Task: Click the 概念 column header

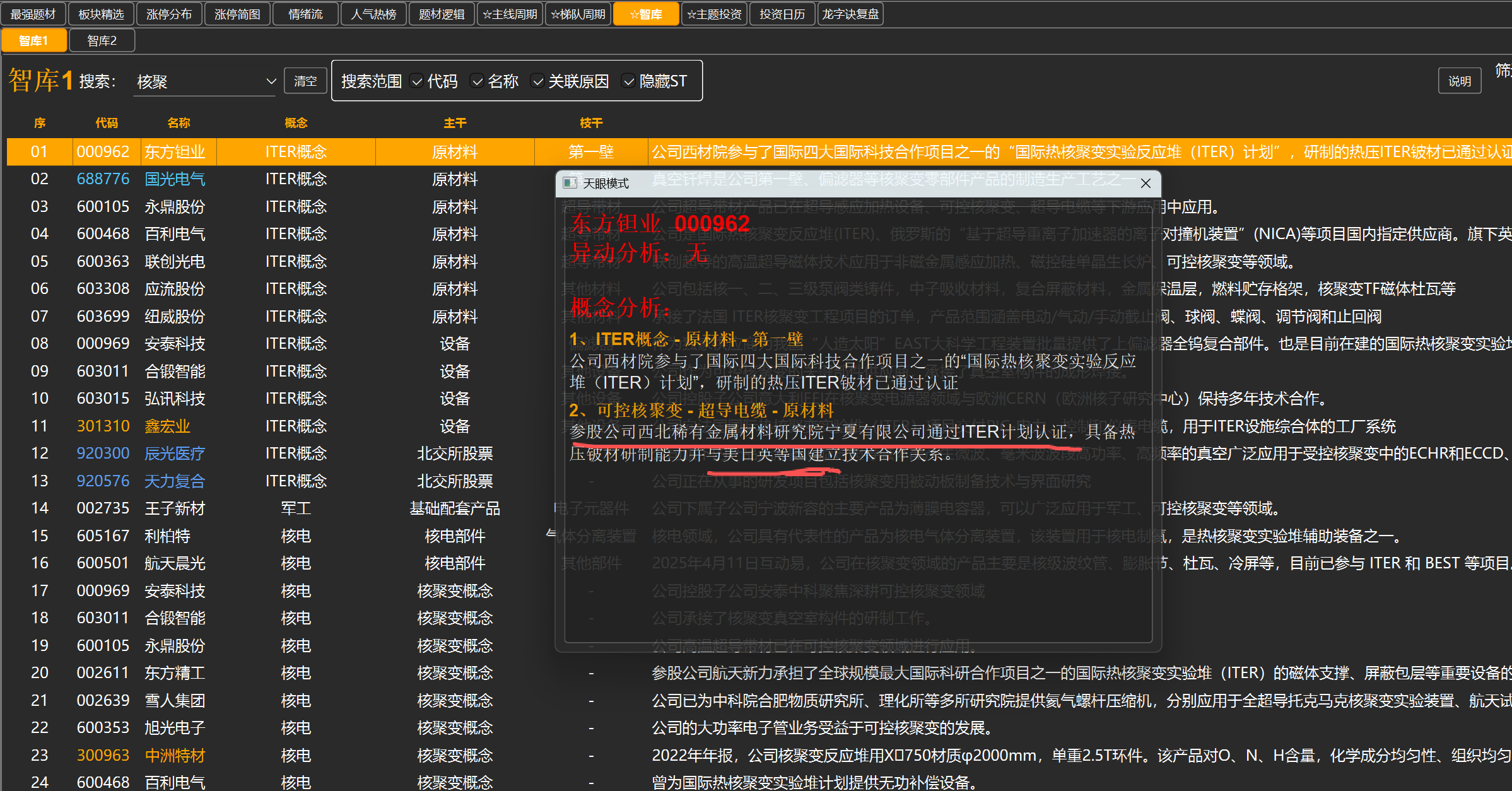Action: coord(295,123)
